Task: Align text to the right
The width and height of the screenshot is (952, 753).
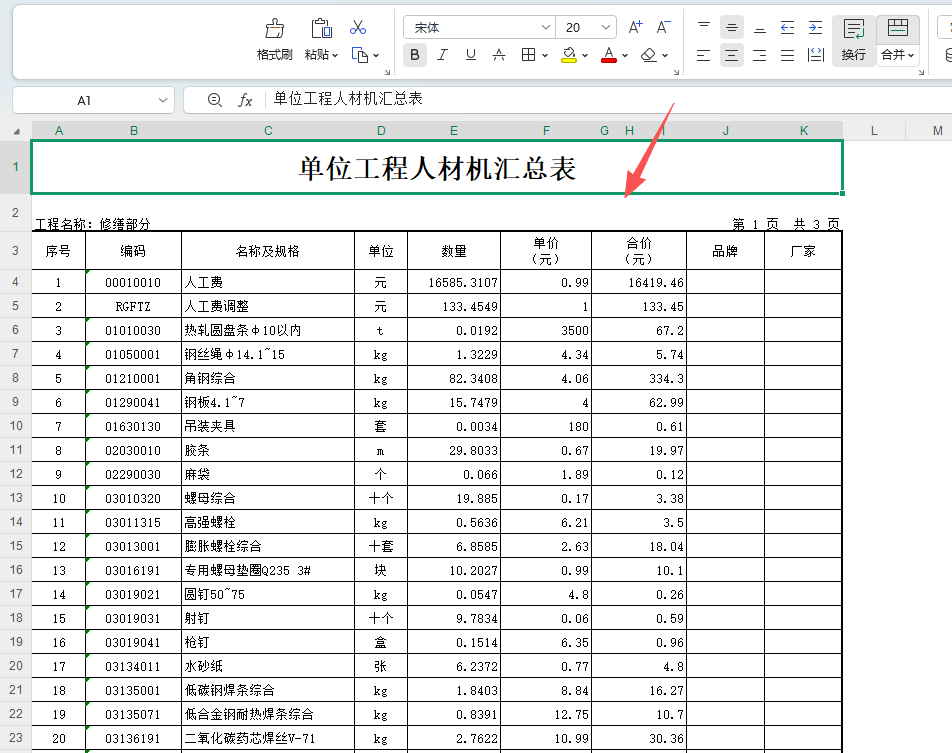Action: (x=760, y=55)
